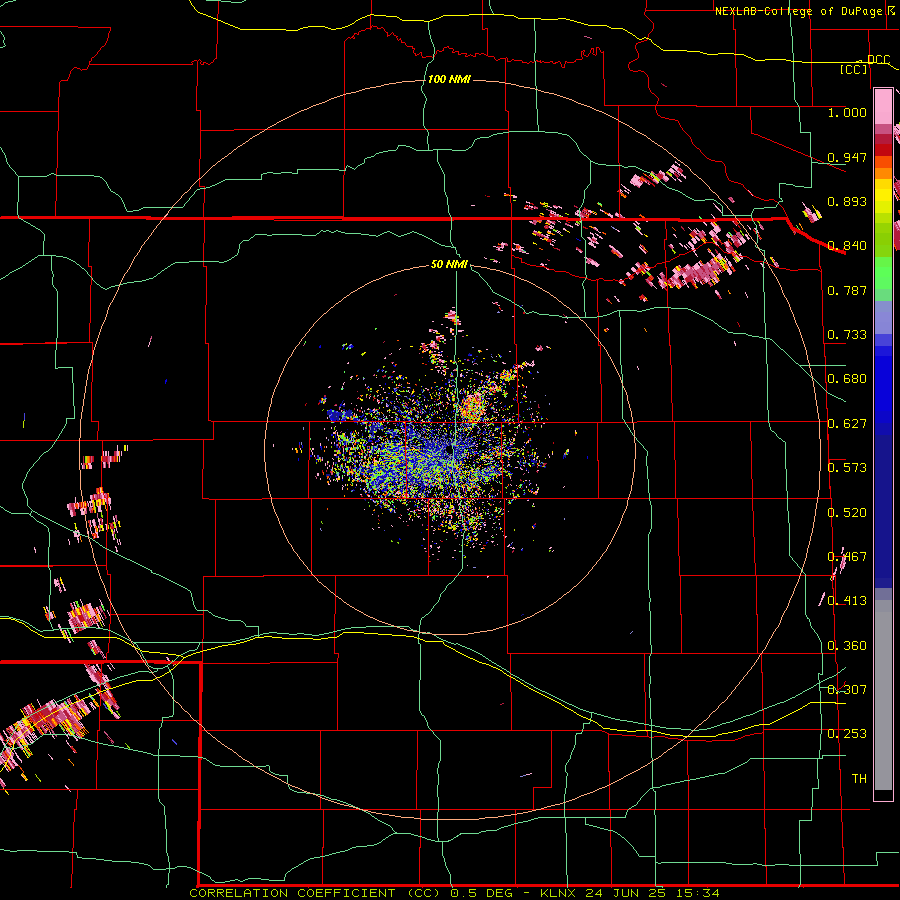Viewport: 900px width, 900px height.
Task: Click the 0.253 value on the color scale
Action: point(847,734)
